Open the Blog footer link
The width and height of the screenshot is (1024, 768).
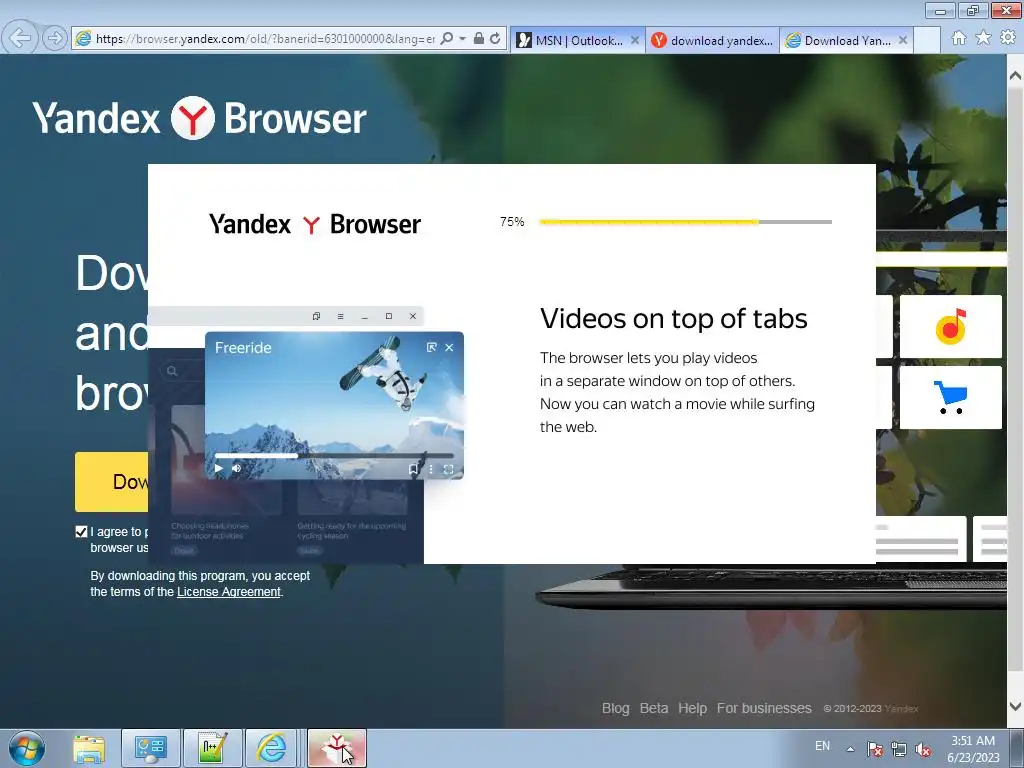615,708
